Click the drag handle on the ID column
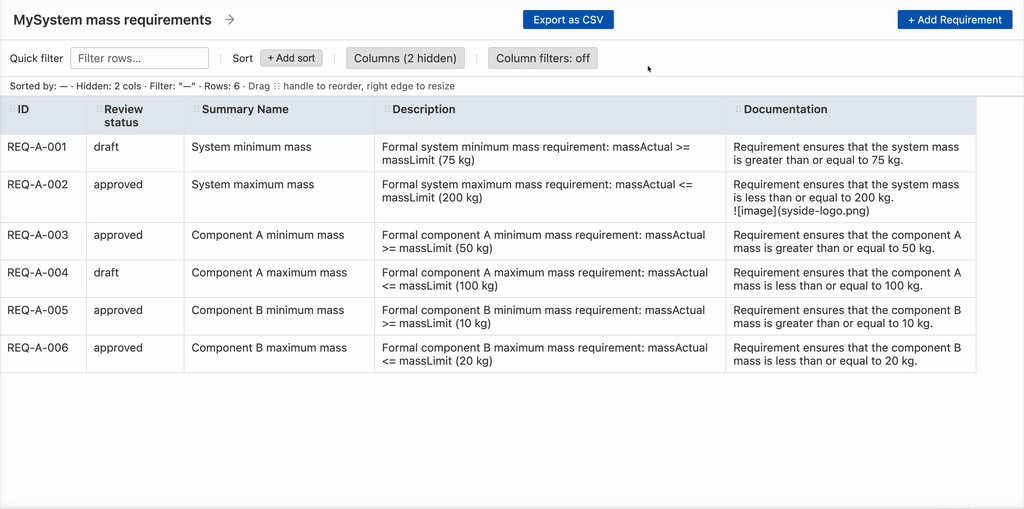Image resolution: width=1024 pixels, height=509 pixels. (12, 109)
